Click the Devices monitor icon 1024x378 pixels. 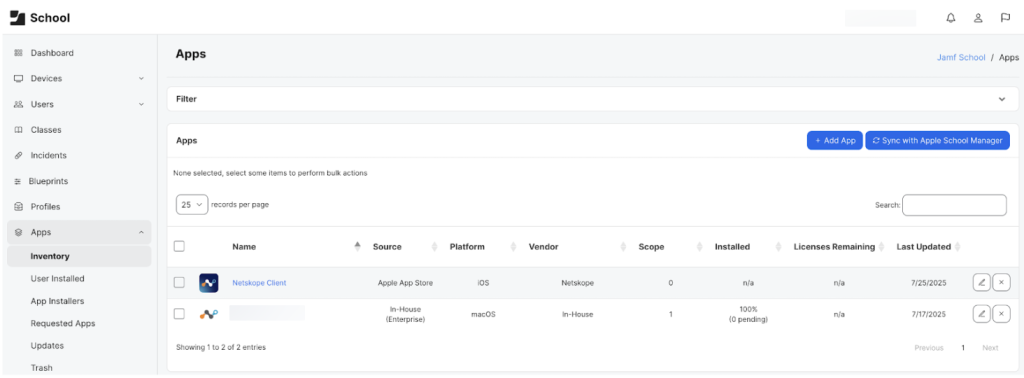[x=18, y=78]
